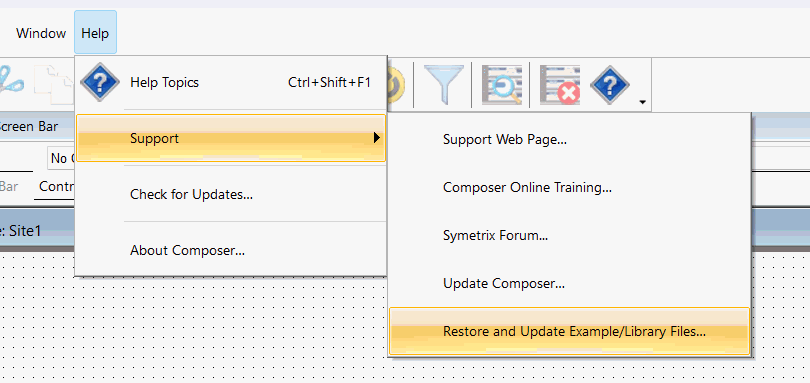Click the toolbar blue help diamond icon
Screen dimensions: 810x383
tap(610, 84)
